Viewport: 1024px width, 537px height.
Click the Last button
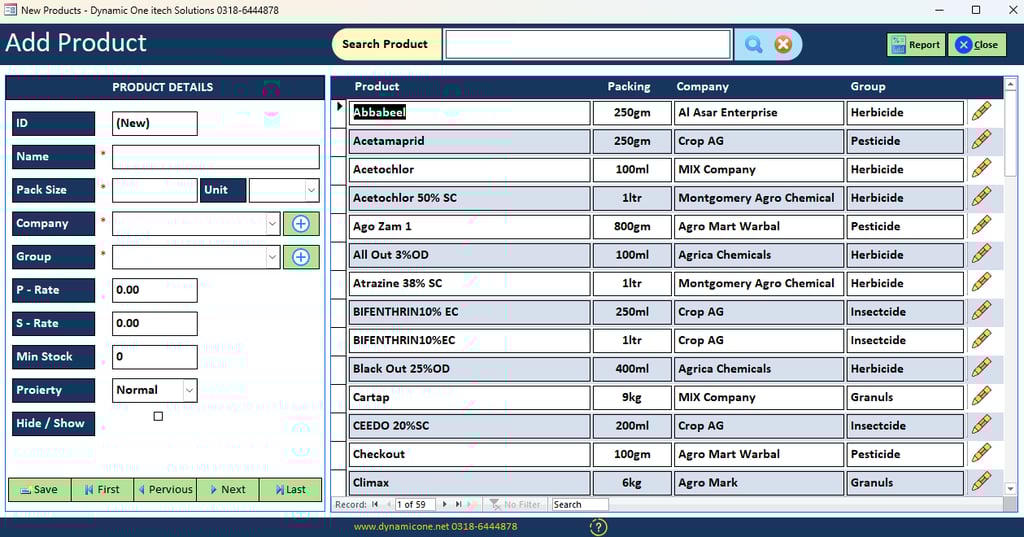click(x=291, y=489)
